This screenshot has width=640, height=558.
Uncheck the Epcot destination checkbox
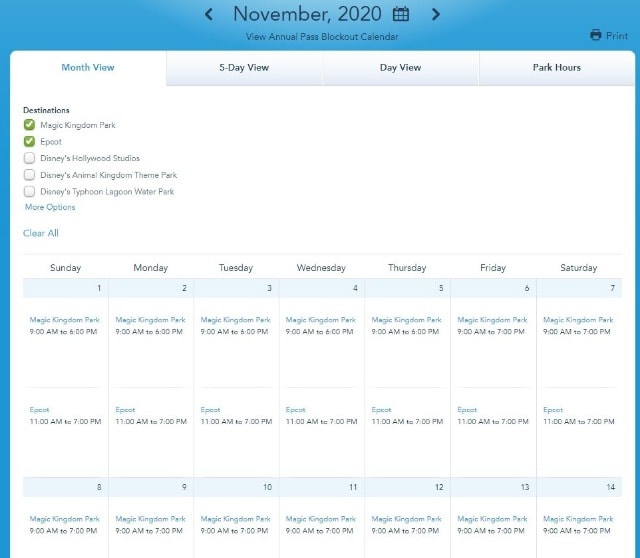[x=29, y=142]
